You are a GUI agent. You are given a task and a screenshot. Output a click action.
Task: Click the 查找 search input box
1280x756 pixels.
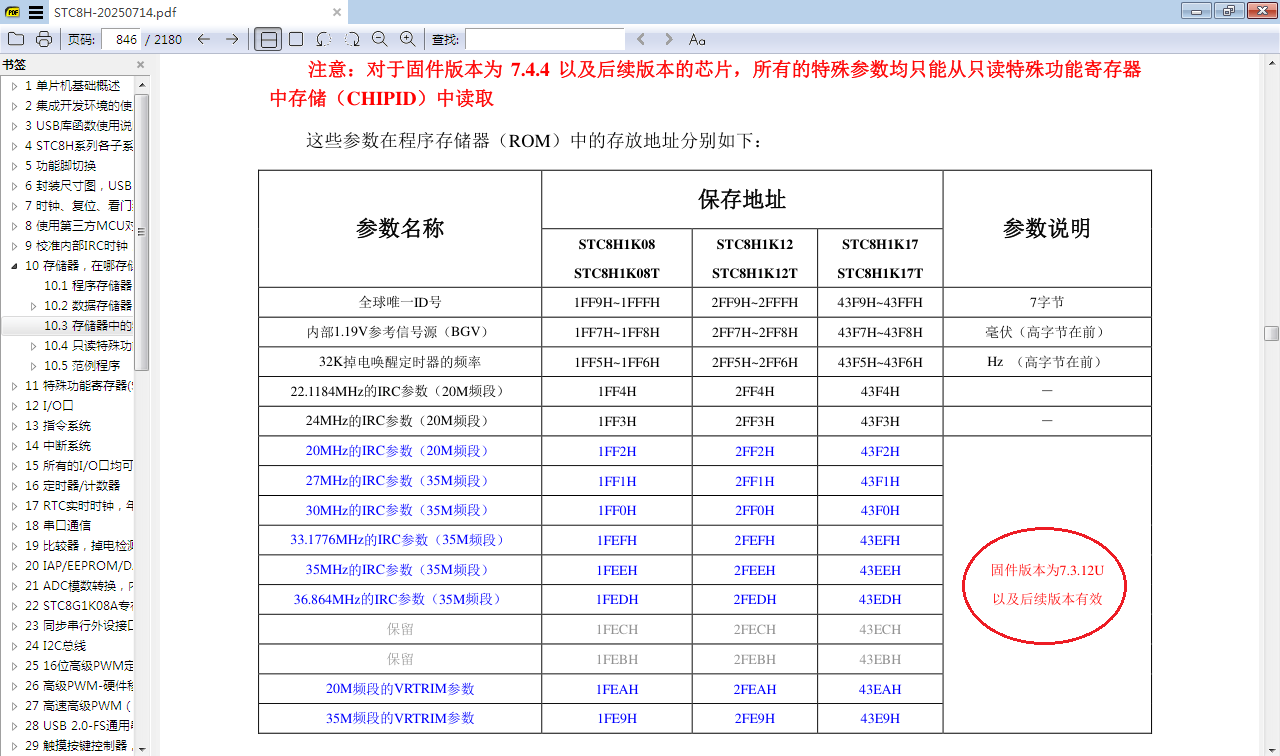tap(545, 39)
